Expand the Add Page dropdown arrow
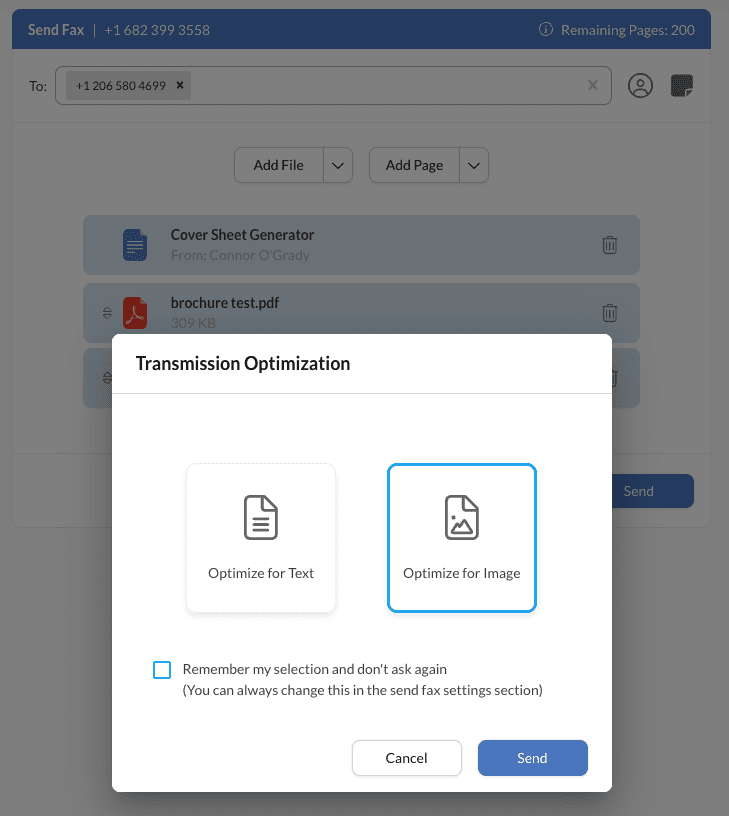Viewport: 729px width, 816px height. tap(473, 164)
